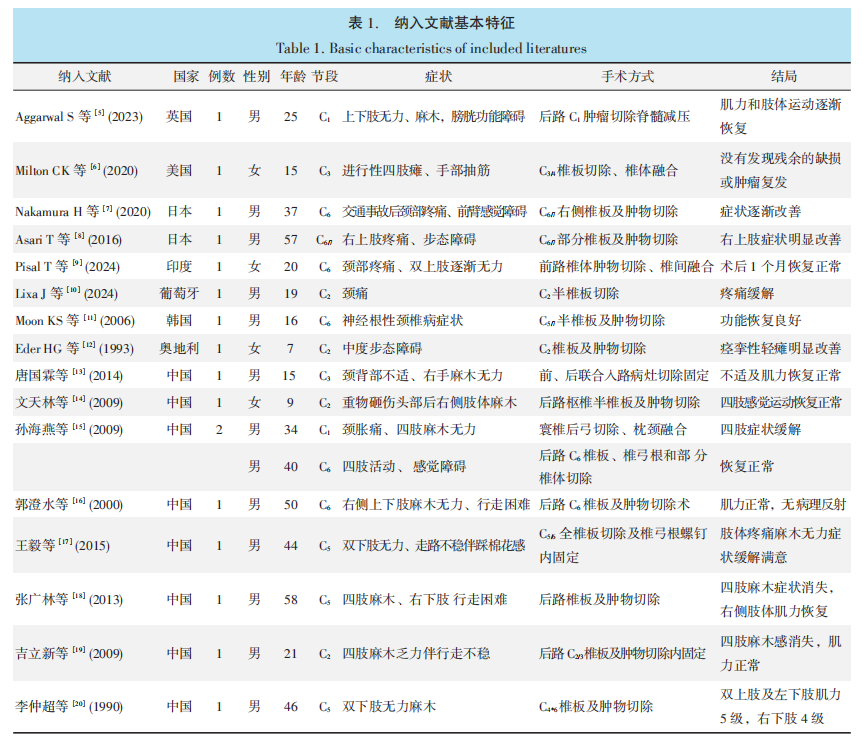
Task: Click the symptom '四肢麻木乏力伴行走不稳'
Action: pyautogui.click(x=416, y=653)
